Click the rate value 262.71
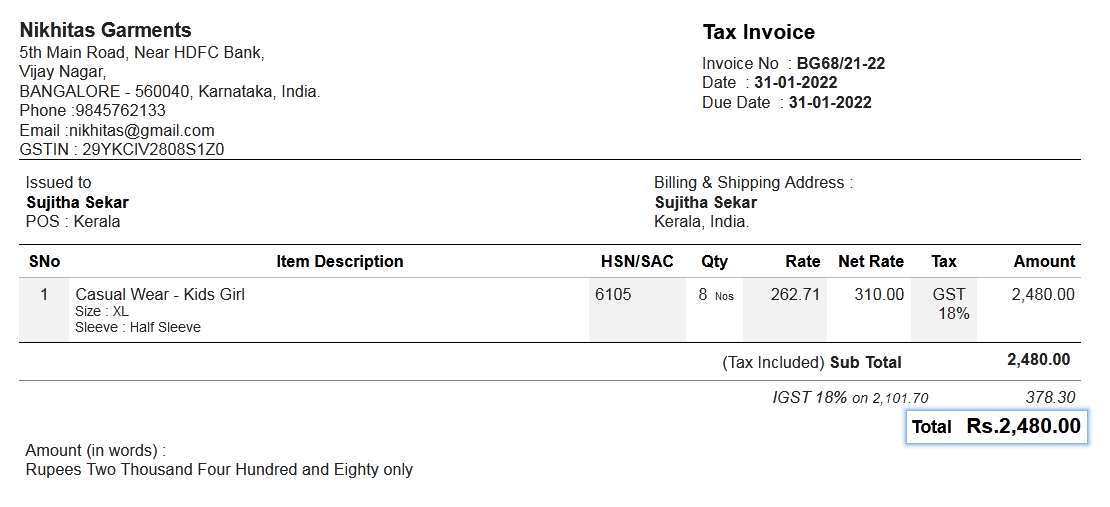 coord(795,295)
